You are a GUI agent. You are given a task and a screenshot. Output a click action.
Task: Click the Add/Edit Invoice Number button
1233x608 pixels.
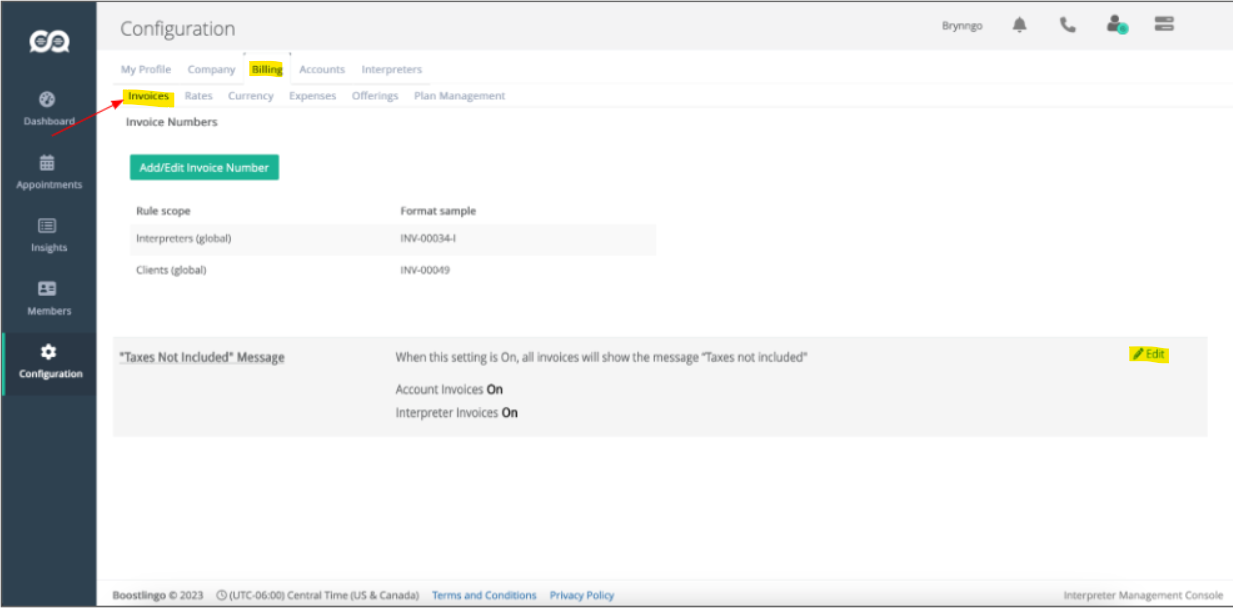pyautogui.click(x=204, y=167)
